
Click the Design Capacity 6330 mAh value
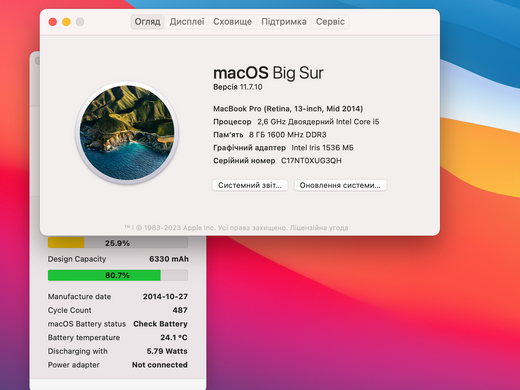pos(169,259)
